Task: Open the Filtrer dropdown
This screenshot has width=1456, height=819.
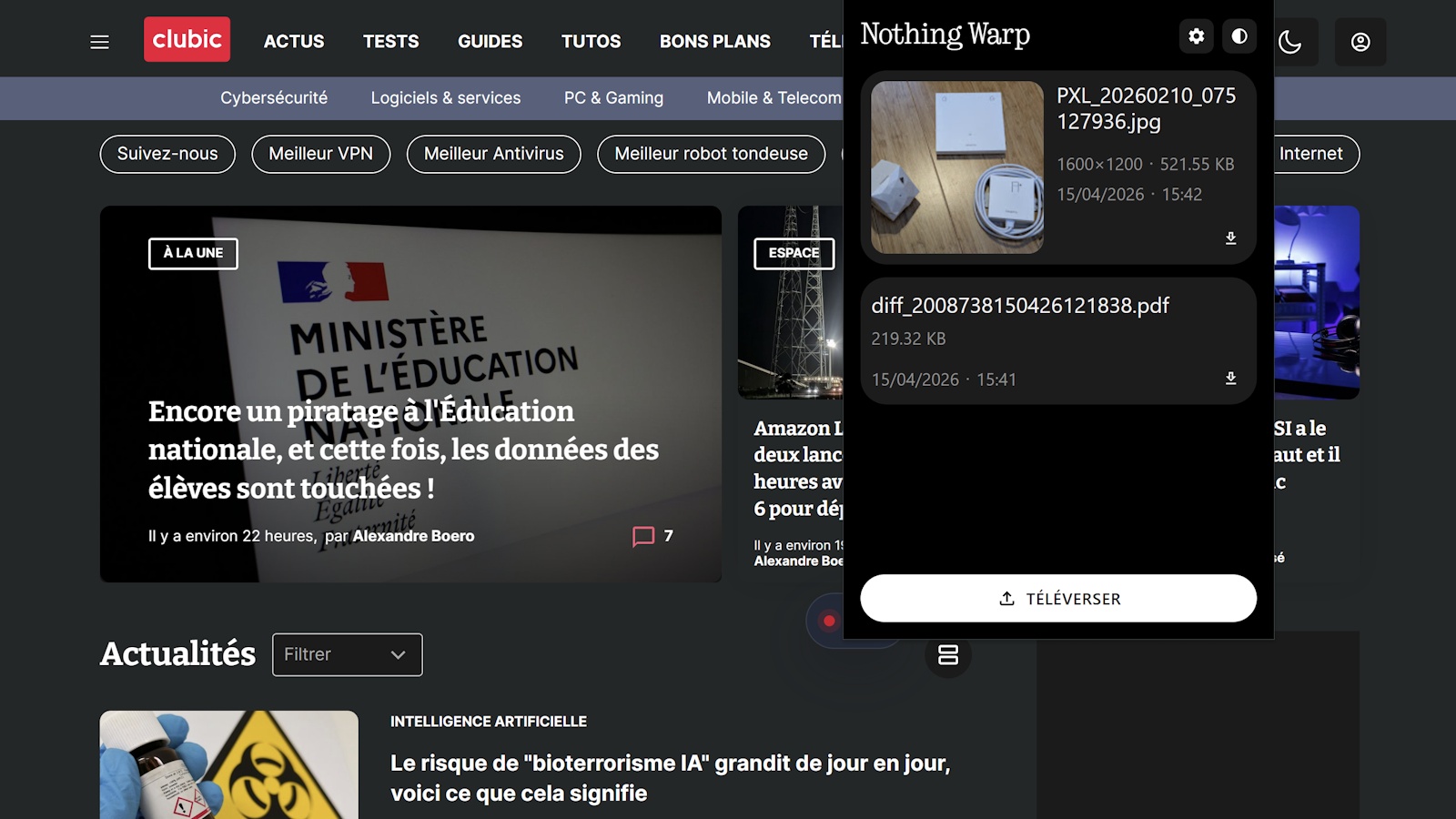Action: (x=347, y=653)
